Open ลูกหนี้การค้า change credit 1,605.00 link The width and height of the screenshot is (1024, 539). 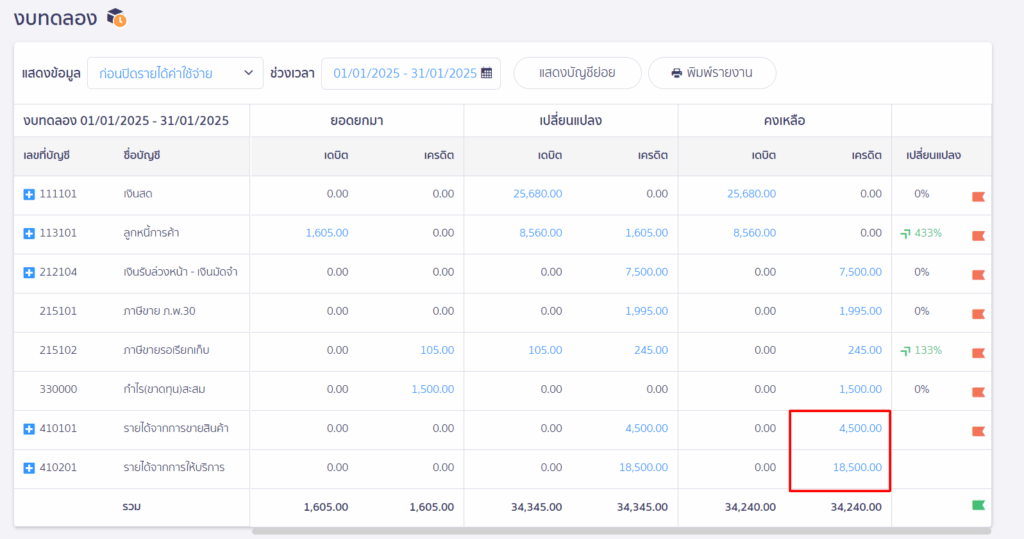click(647, 233)
